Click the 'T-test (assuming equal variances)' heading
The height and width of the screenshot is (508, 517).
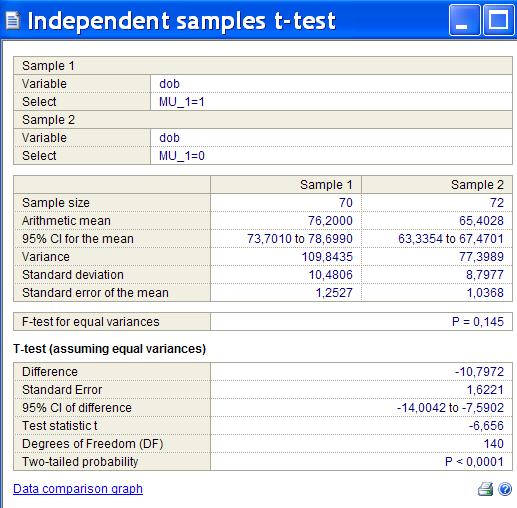coord(110,349)
